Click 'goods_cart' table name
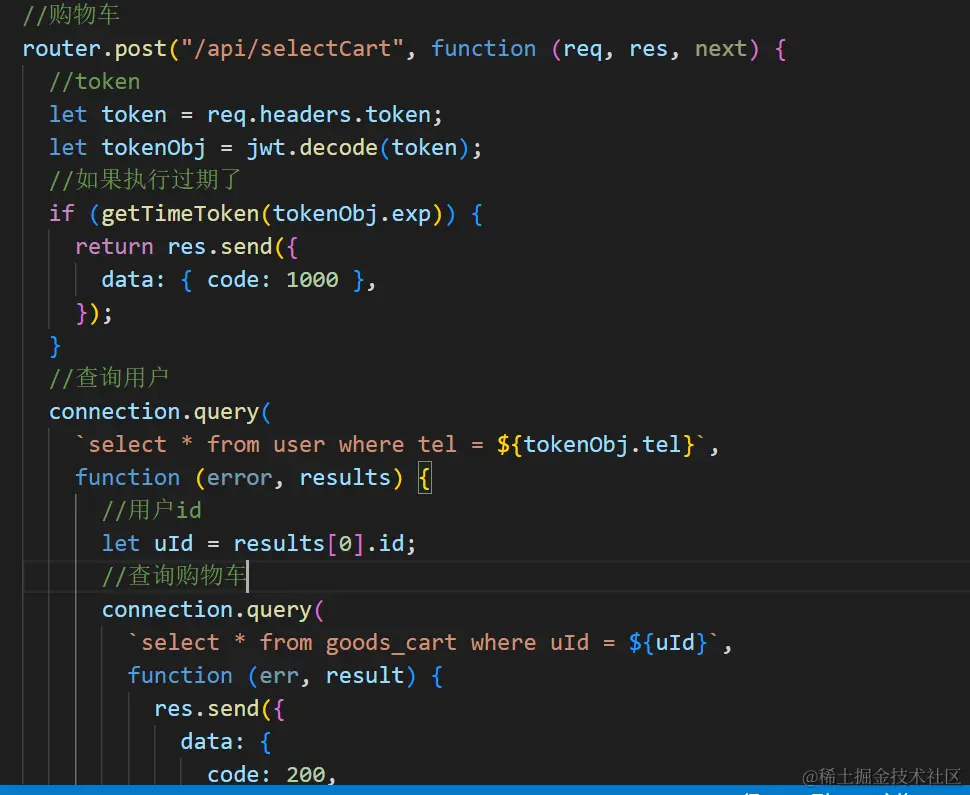 (391, 643)
